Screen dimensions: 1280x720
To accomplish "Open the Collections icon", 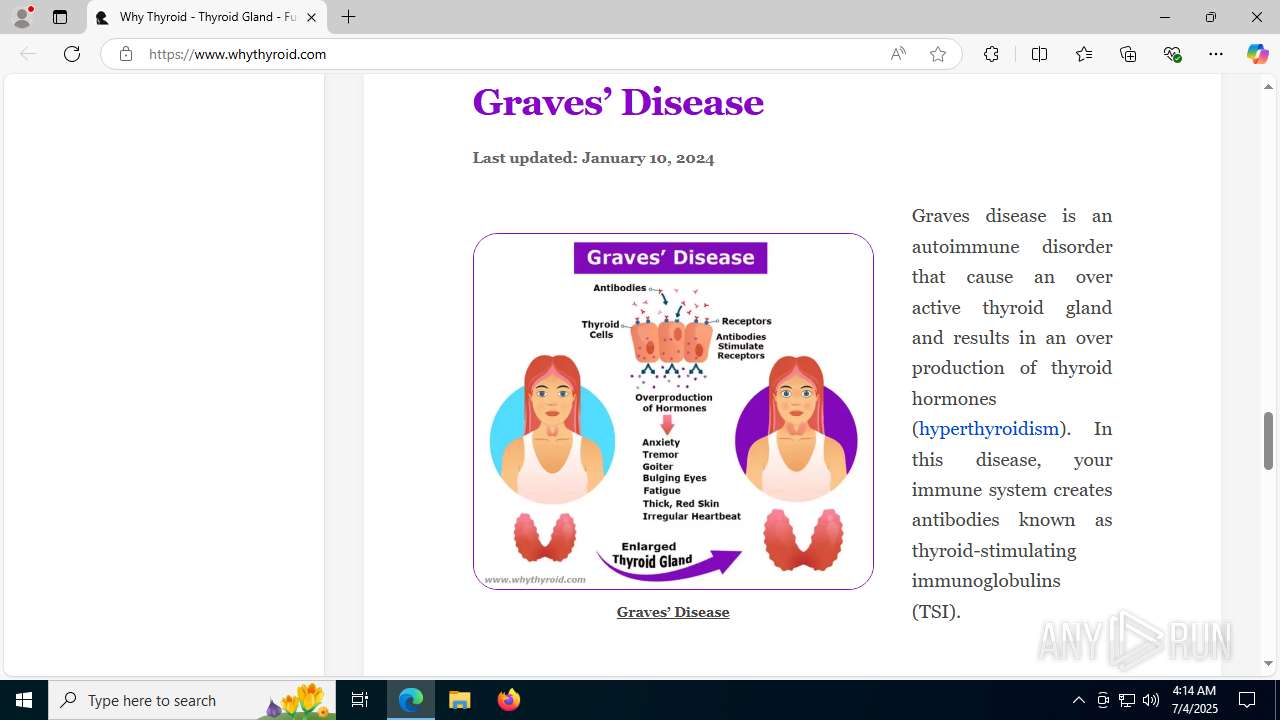I will (1128, 54).
